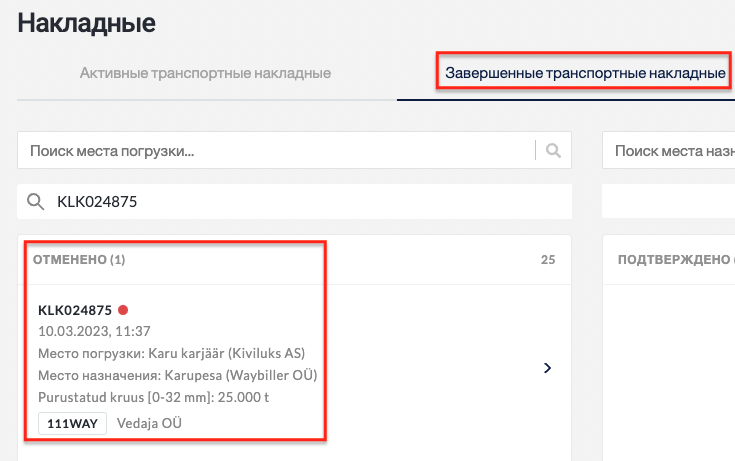Open the Активные транспортные накладные tab

205,73
